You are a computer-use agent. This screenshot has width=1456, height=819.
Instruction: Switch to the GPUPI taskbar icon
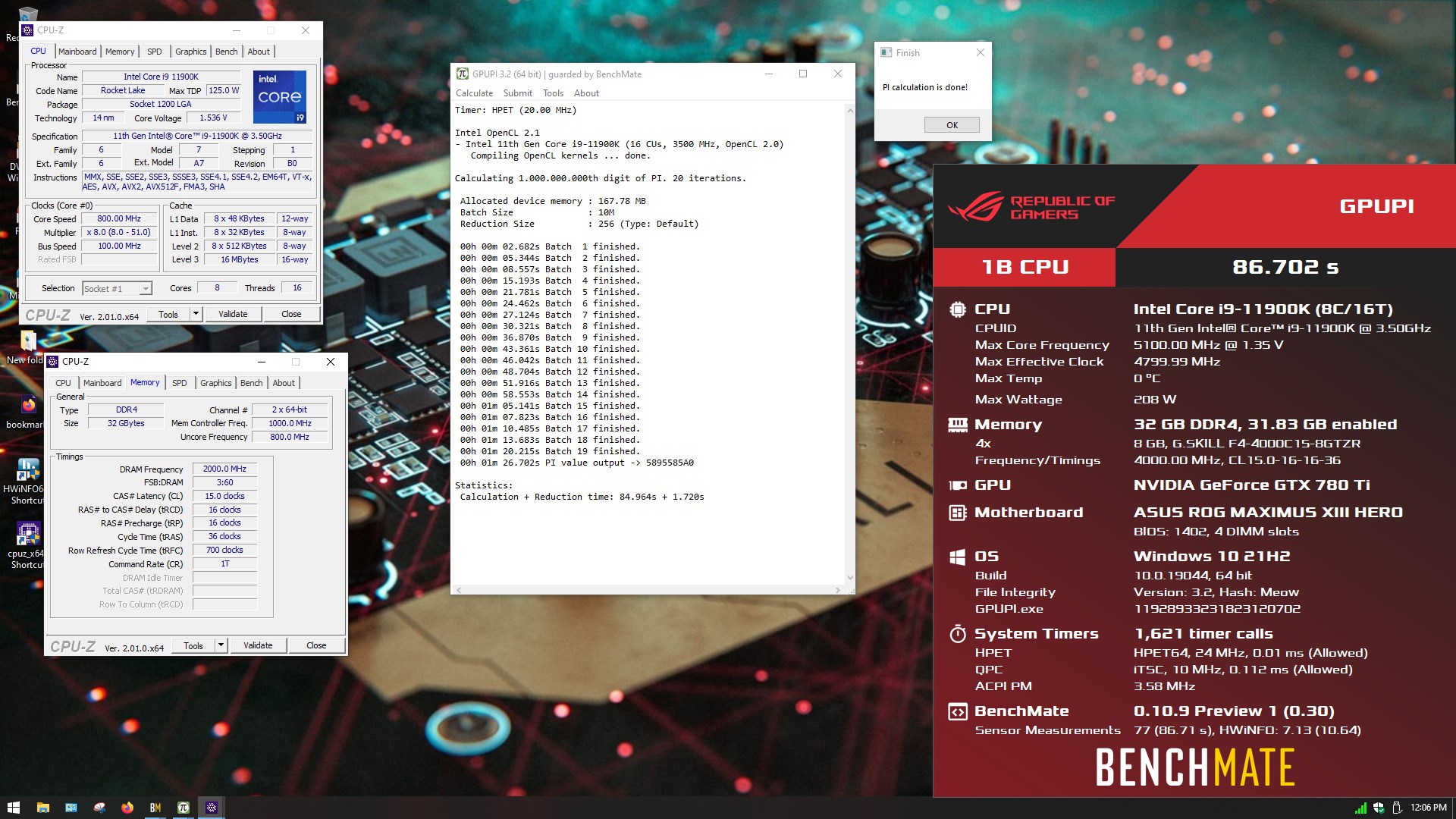184,808
